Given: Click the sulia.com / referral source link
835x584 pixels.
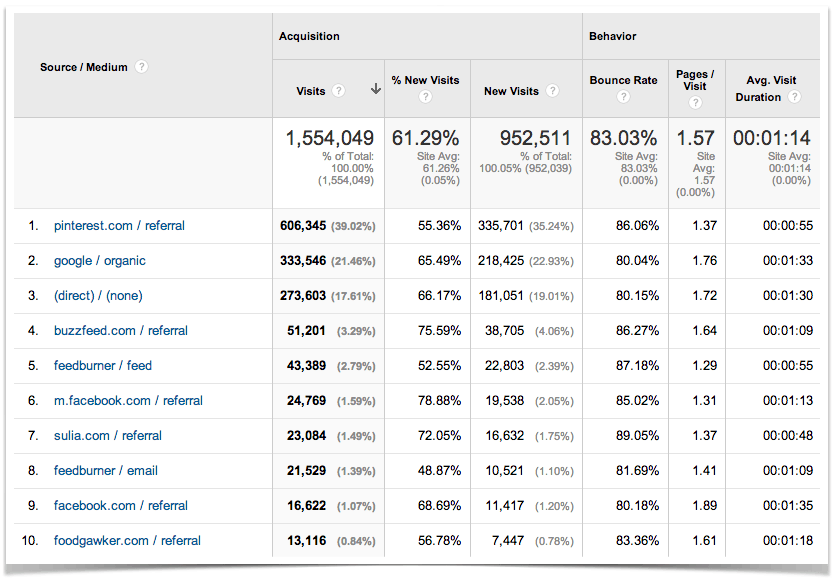Looking at the screenshot, I should click(x=108, y=436).
